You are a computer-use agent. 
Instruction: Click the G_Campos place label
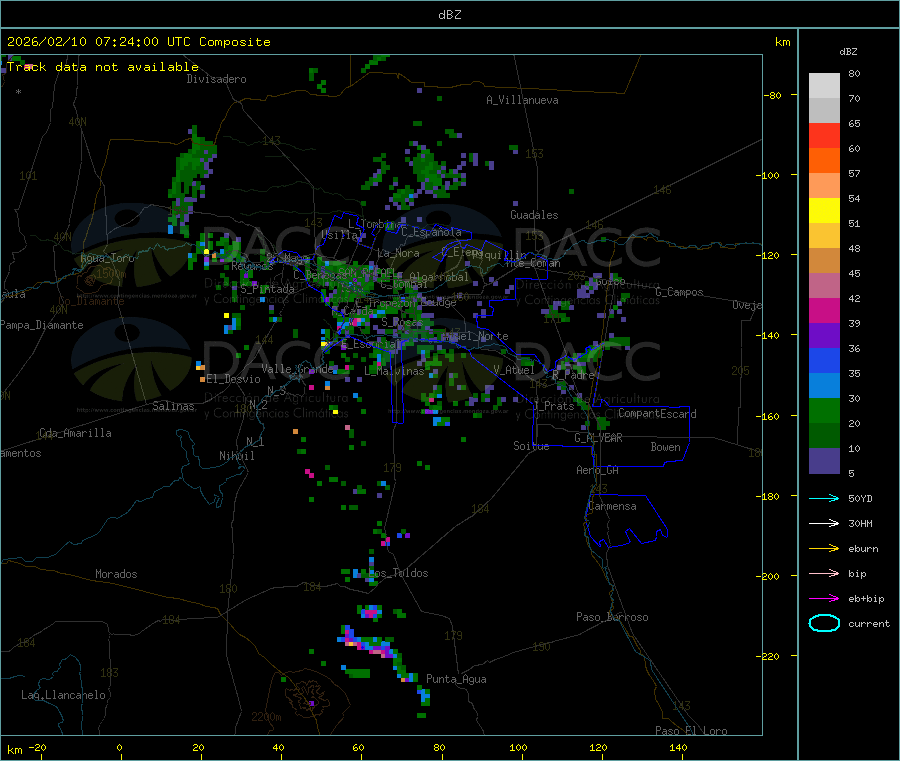679,292
